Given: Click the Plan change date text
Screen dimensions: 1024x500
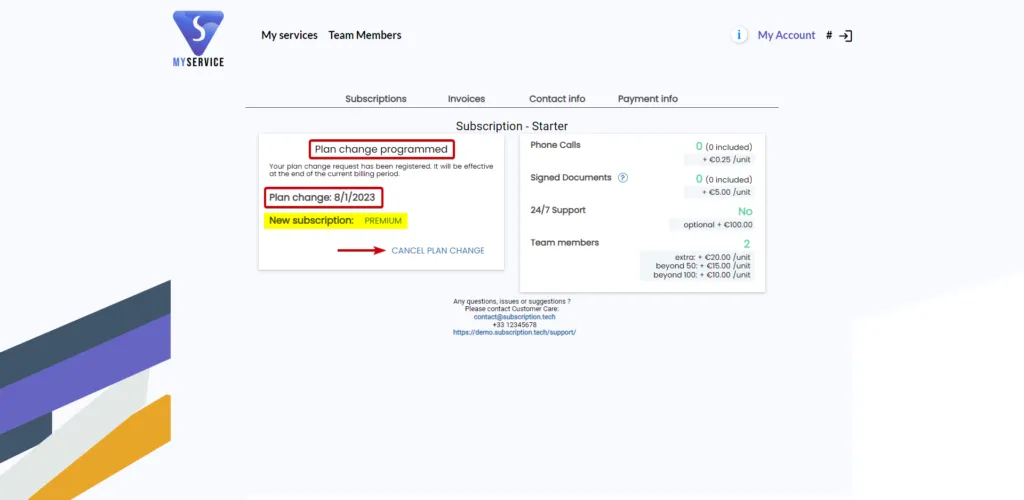Looking at the screenshot, I should (323, 197).
